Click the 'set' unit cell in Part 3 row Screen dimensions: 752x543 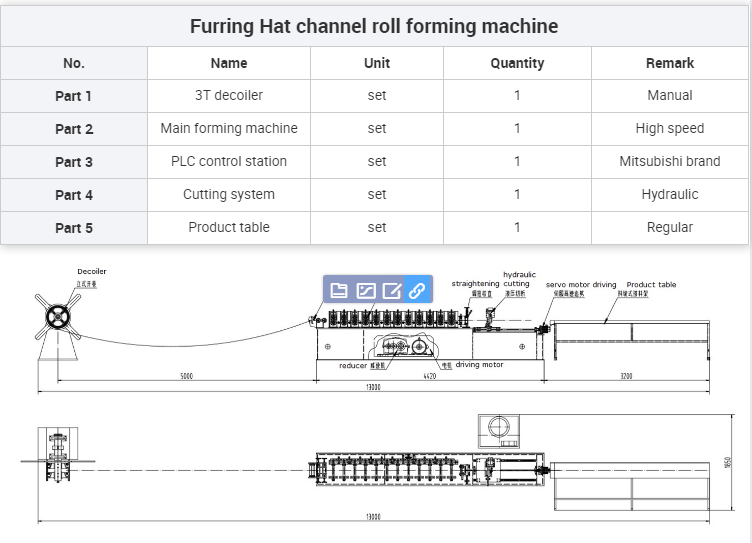point(377,161)
